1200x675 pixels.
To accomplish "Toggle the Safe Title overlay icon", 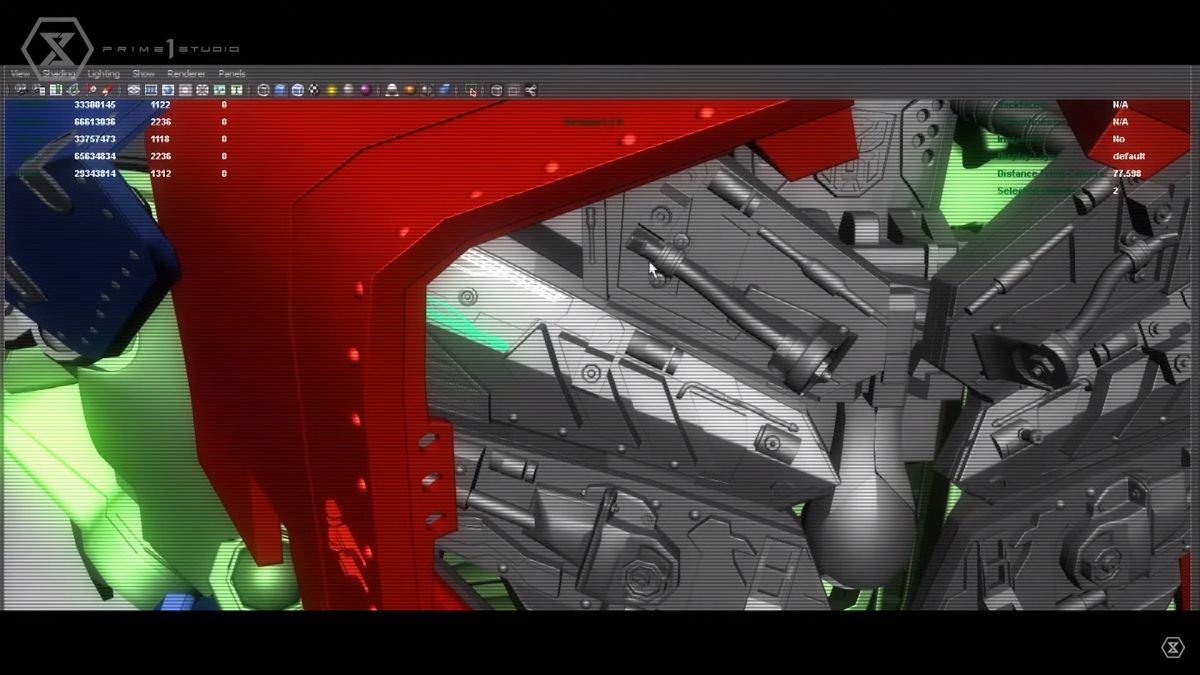I will (x=236, y=90).
